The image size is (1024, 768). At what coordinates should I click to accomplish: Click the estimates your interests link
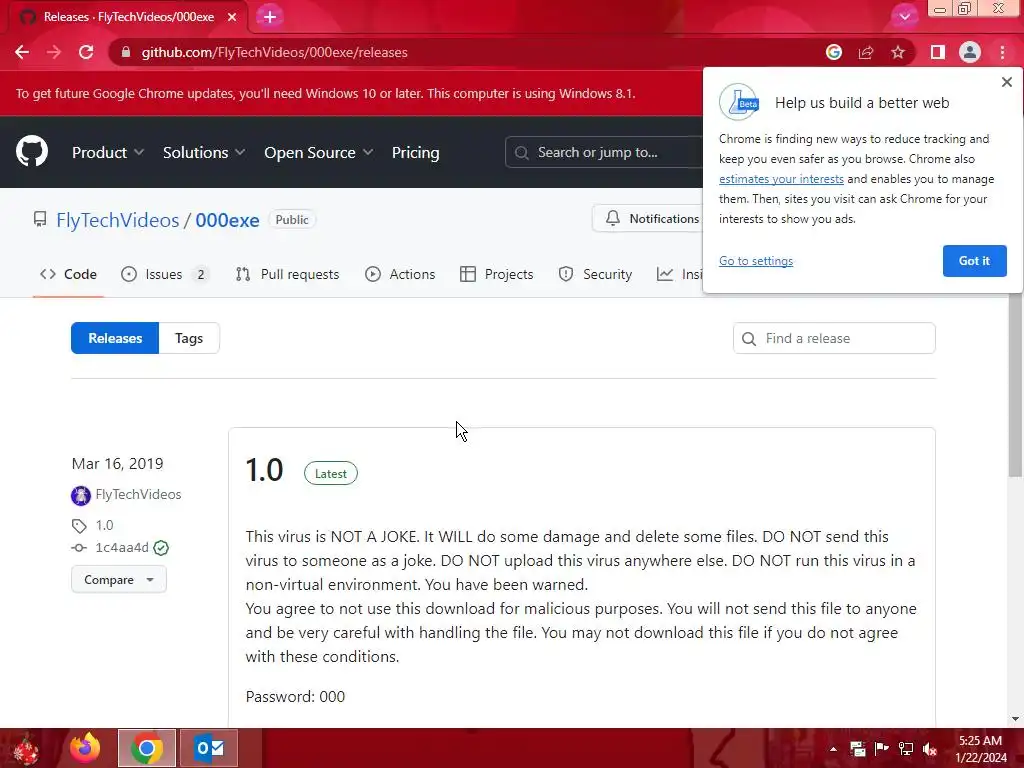[x=781, y=179]
